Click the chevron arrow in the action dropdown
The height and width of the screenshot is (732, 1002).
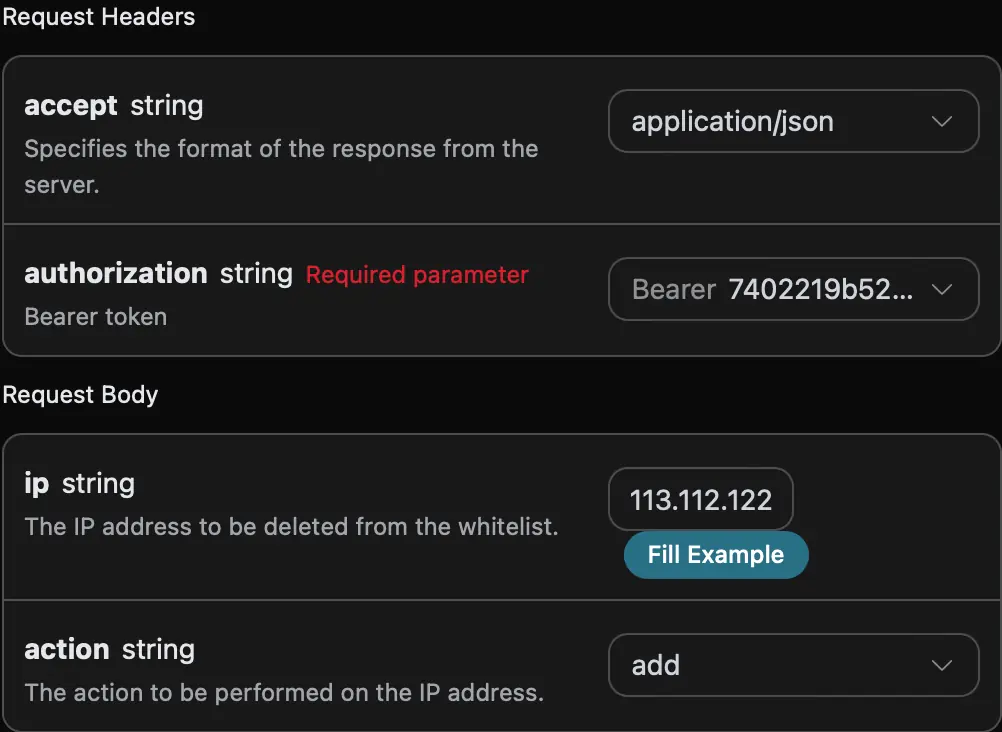941,666
